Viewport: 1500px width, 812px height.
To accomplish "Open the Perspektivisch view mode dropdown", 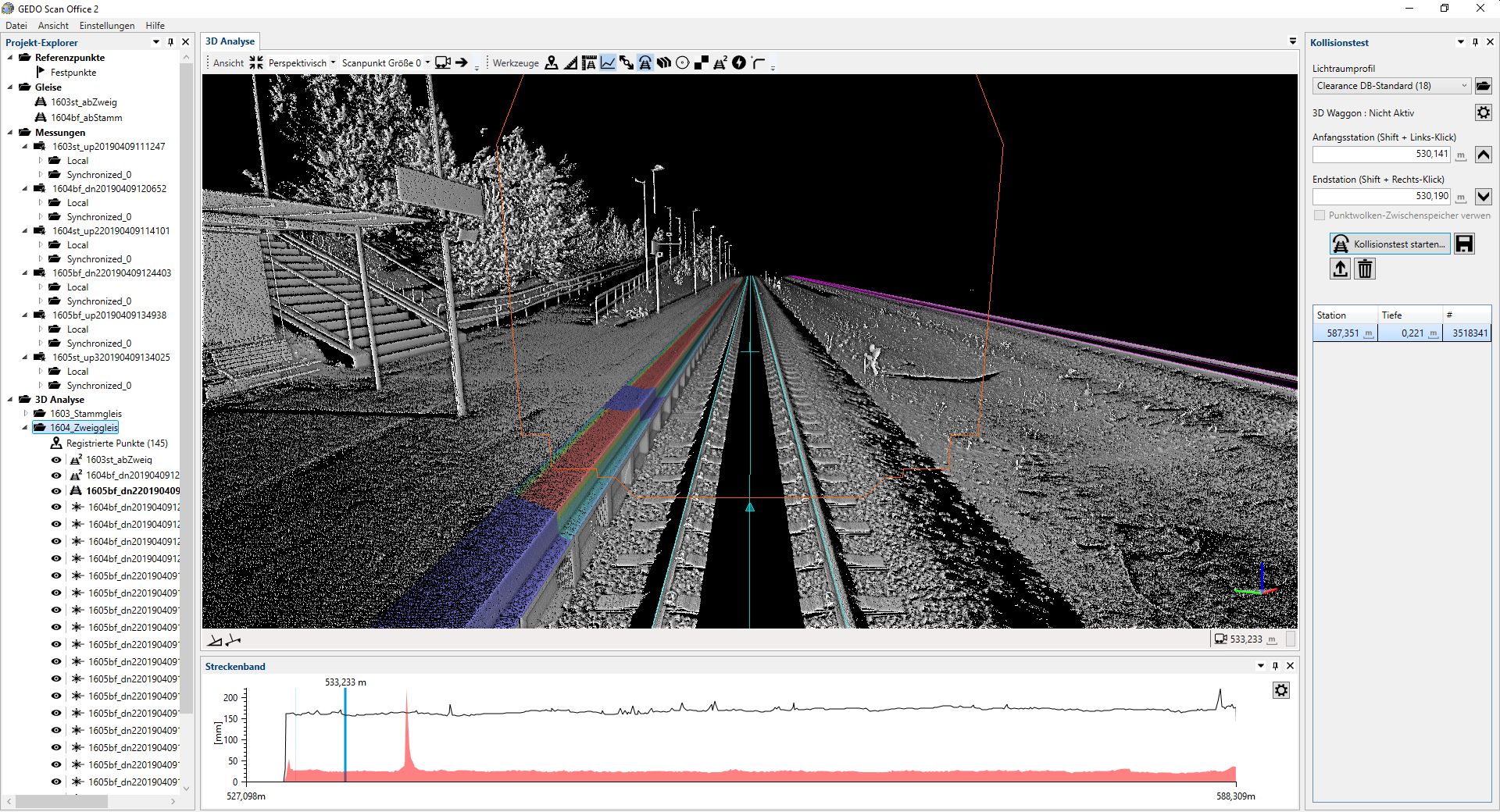I will tap(302, 63).
